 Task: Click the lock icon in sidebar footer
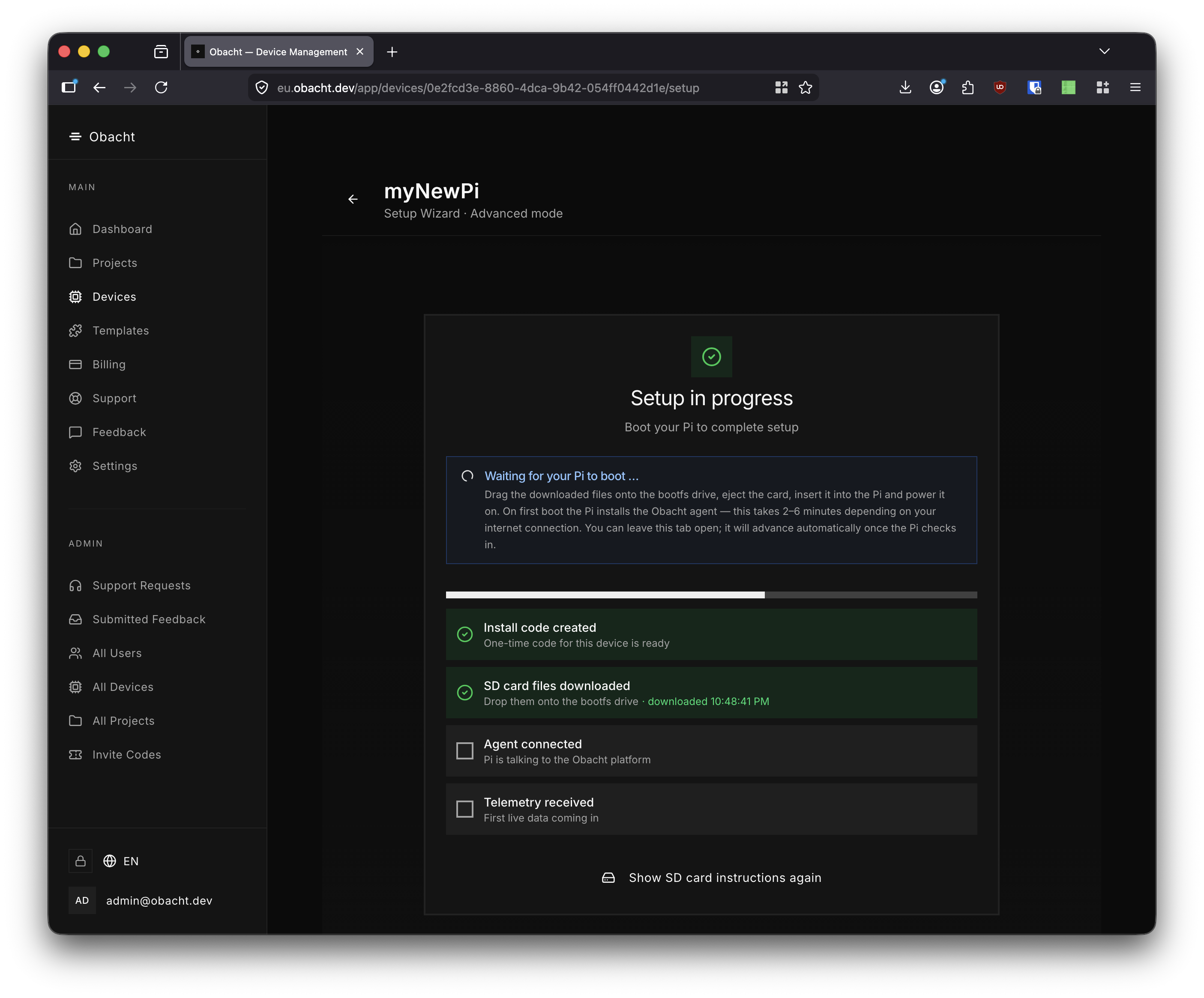(x=81, y=861)
